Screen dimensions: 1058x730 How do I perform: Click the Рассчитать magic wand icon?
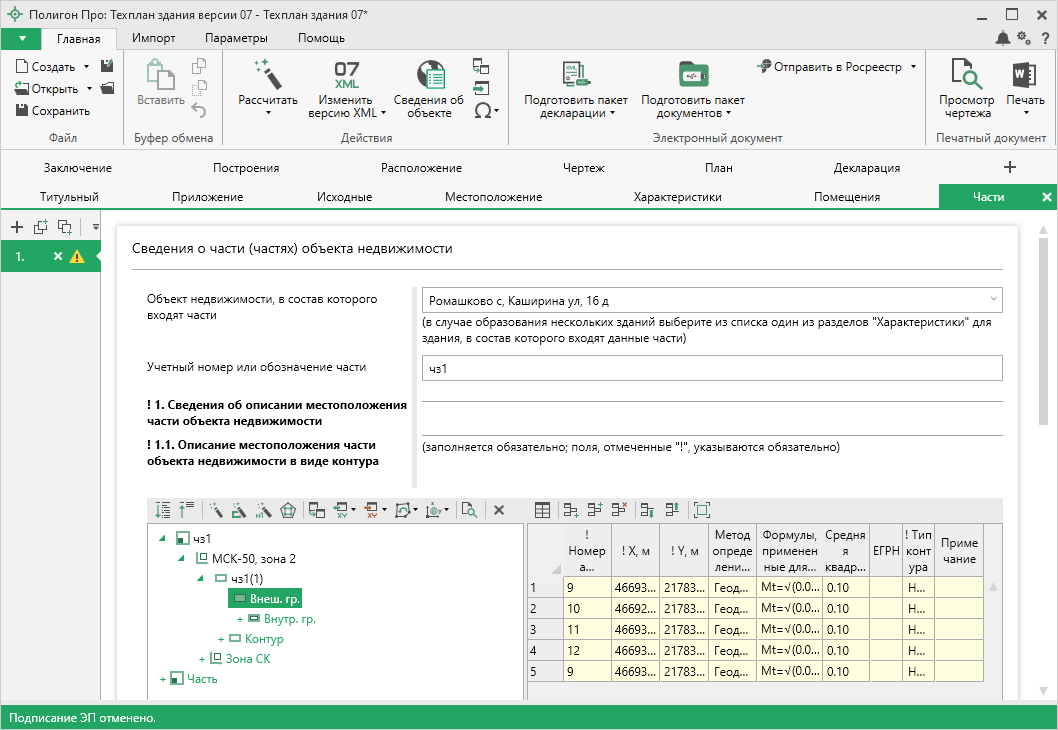coord(267,74)
